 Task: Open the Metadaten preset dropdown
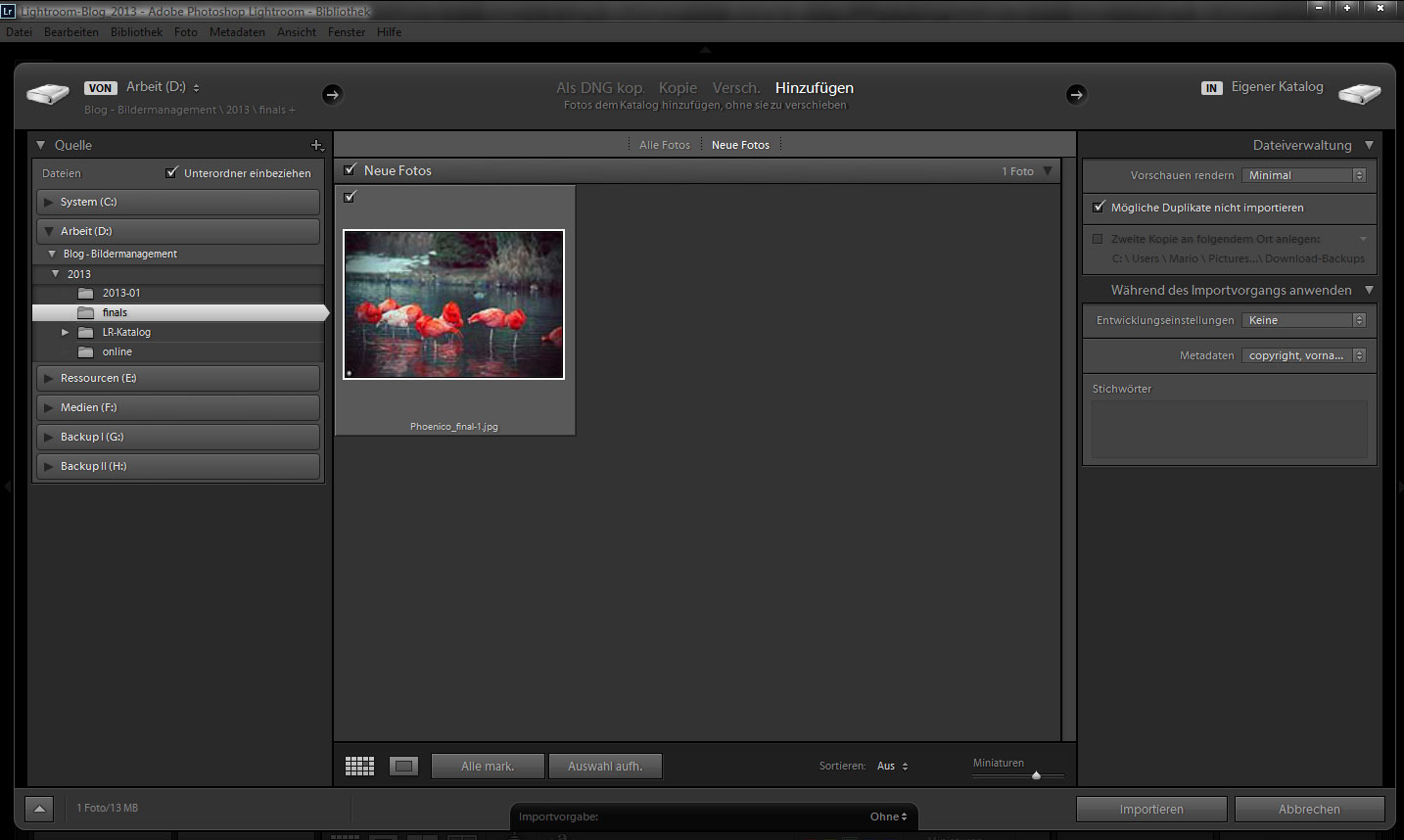[1303, 355]
